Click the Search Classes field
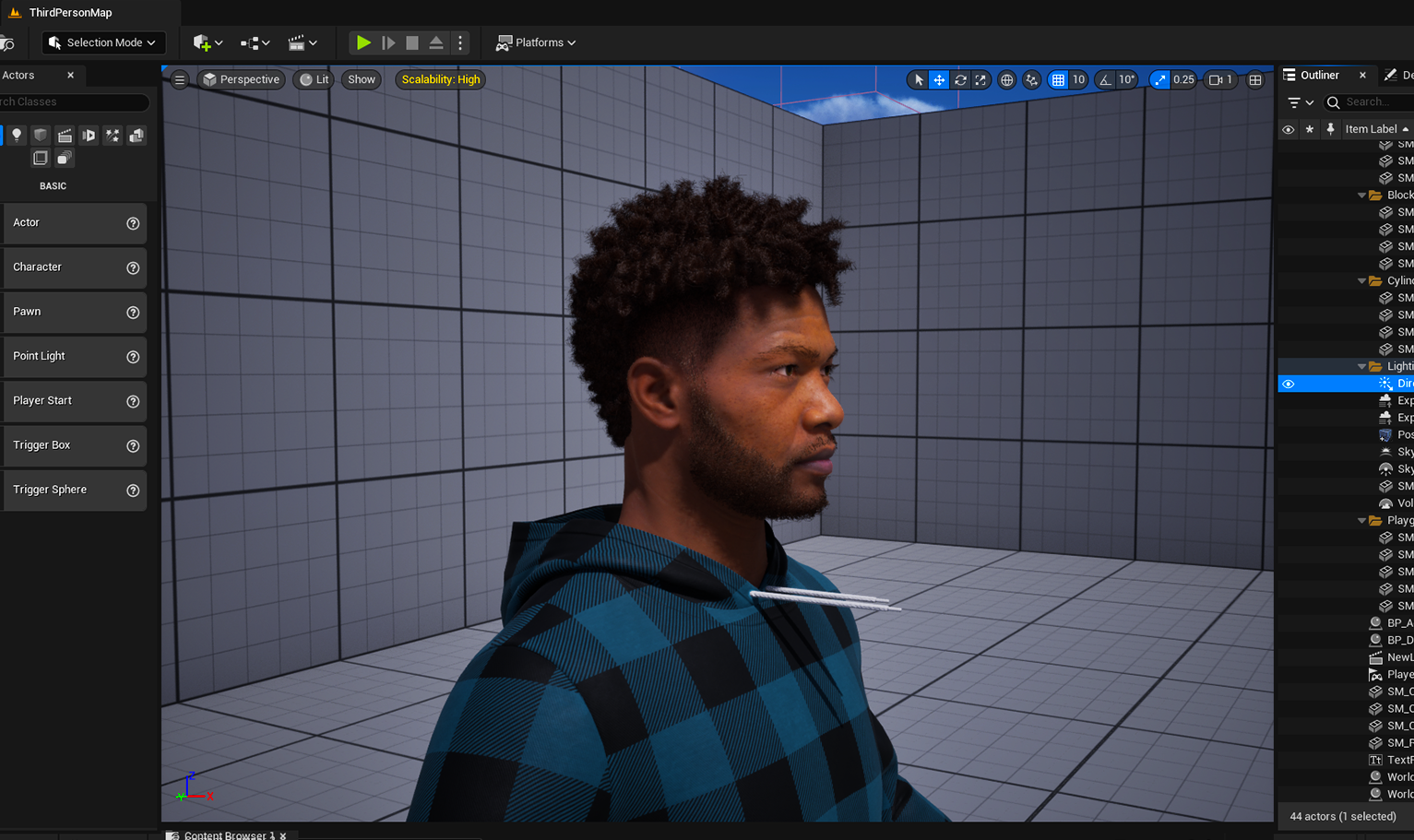 point(73,102)
